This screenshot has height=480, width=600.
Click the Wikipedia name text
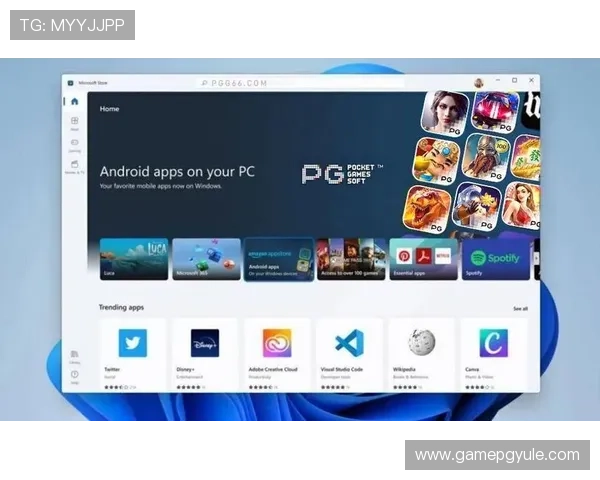(x=404, y=369)
